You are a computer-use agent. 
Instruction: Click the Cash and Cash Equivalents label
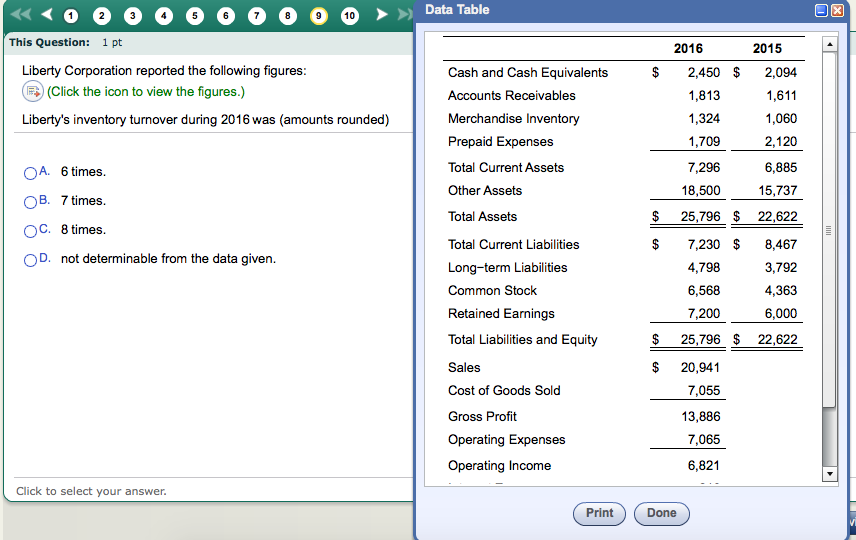pos(528,73)
